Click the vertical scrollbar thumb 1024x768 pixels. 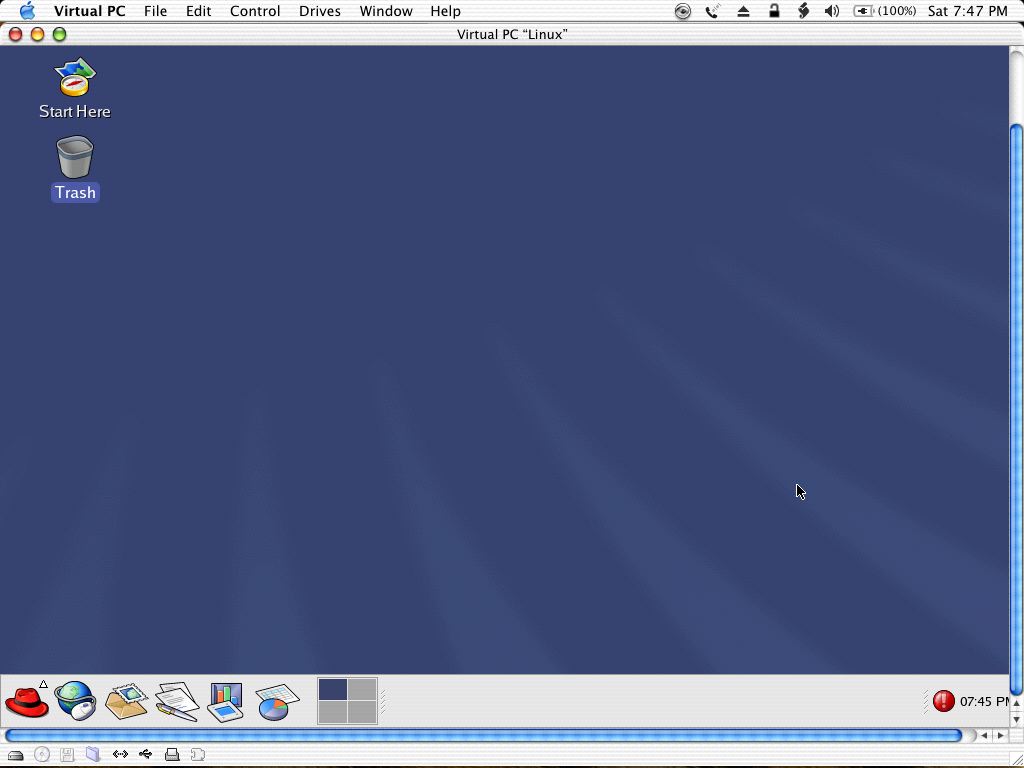click(1016, 409)
